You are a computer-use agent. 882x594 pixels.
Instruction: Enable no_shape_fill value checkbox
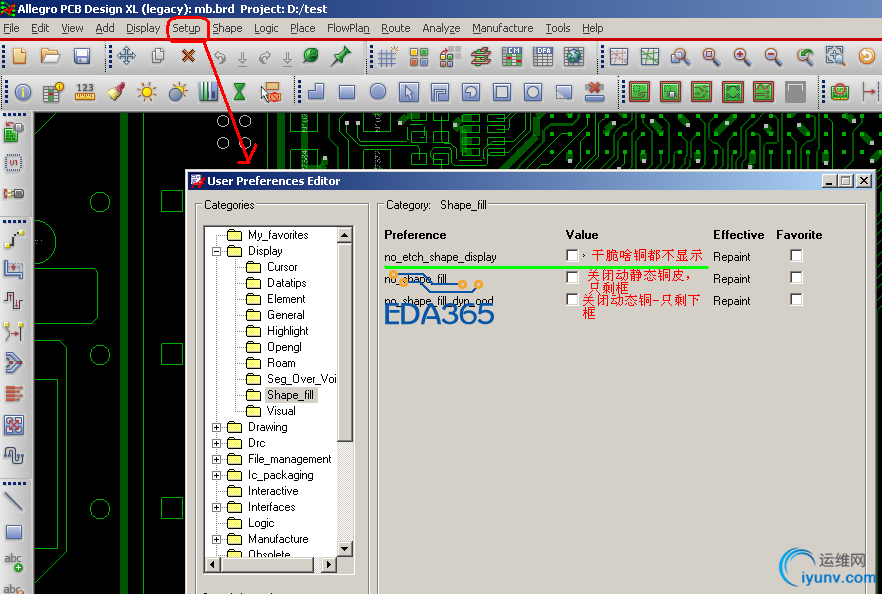pyautogui.click(x=572, y=277)
